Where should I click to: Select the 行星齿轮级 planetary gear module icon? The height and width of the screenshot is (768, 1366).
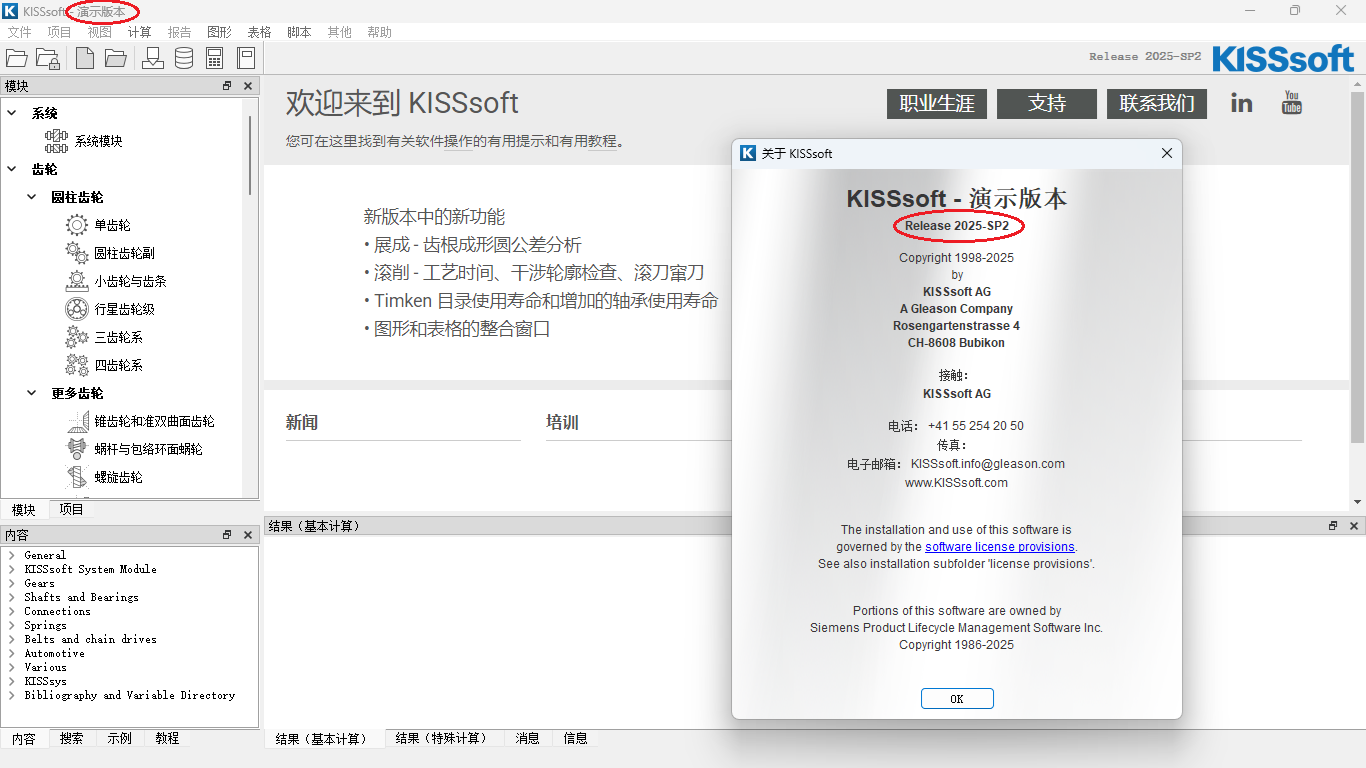pos(77,309)
